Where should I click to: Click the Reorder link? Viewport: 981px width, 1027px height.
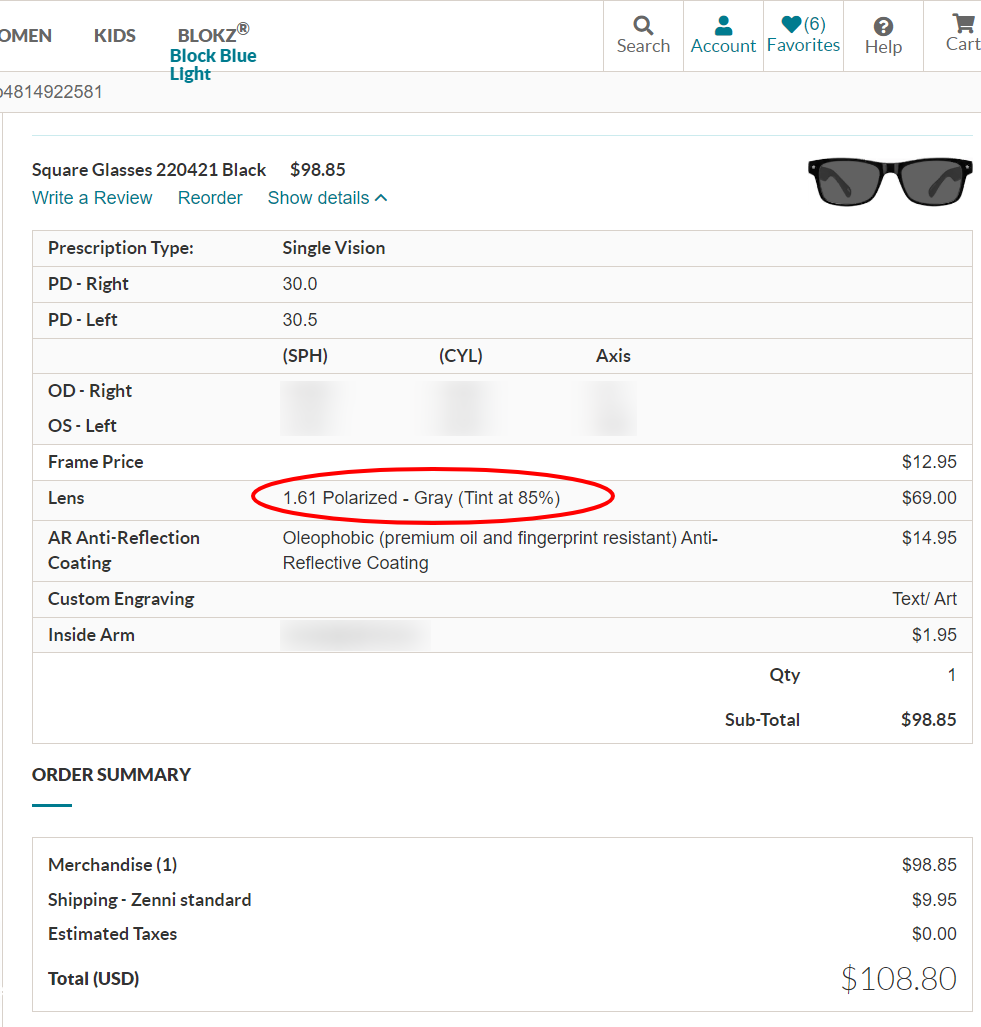pos(210,198)
